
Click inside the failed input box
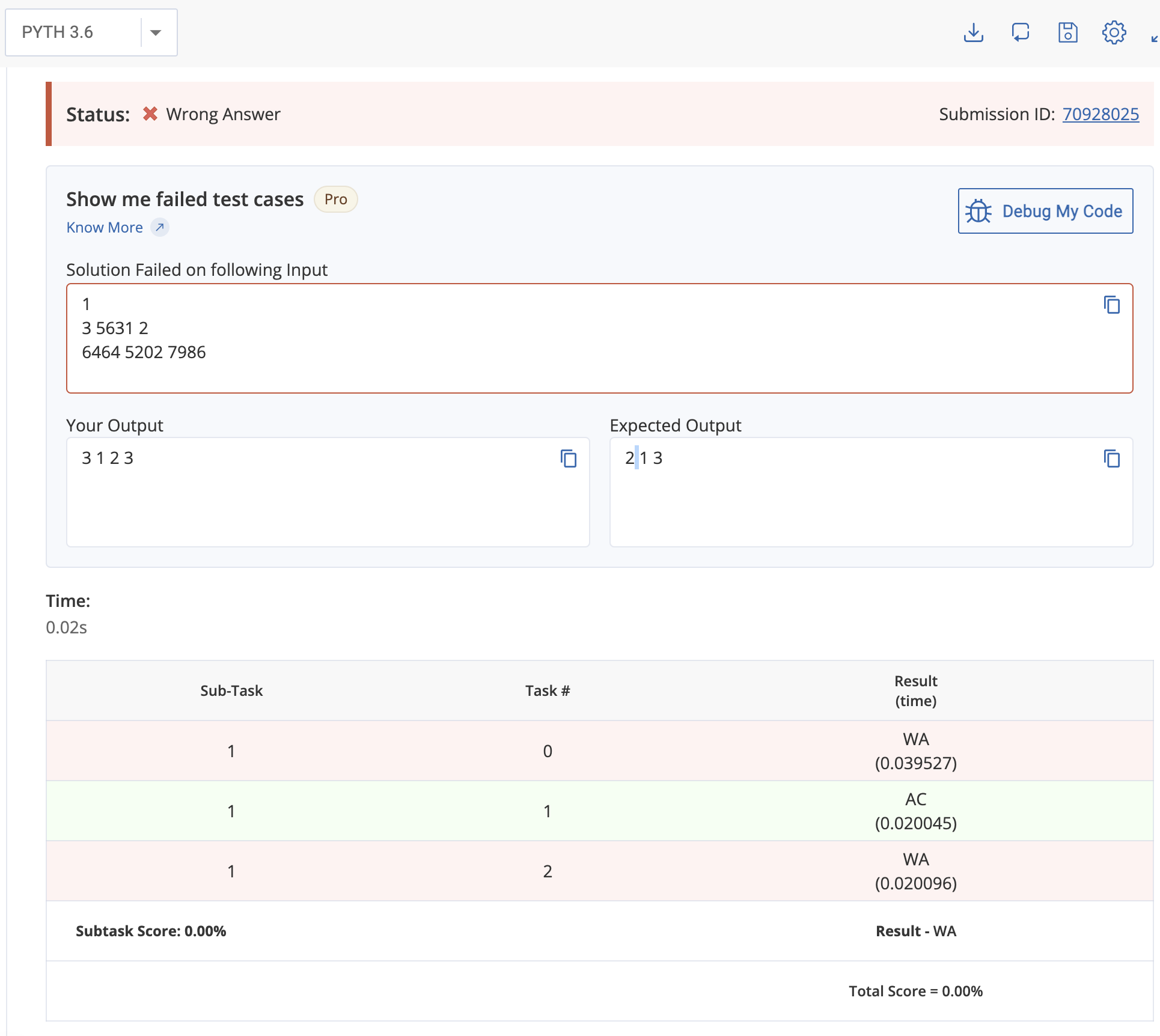[x=599, y=361]
